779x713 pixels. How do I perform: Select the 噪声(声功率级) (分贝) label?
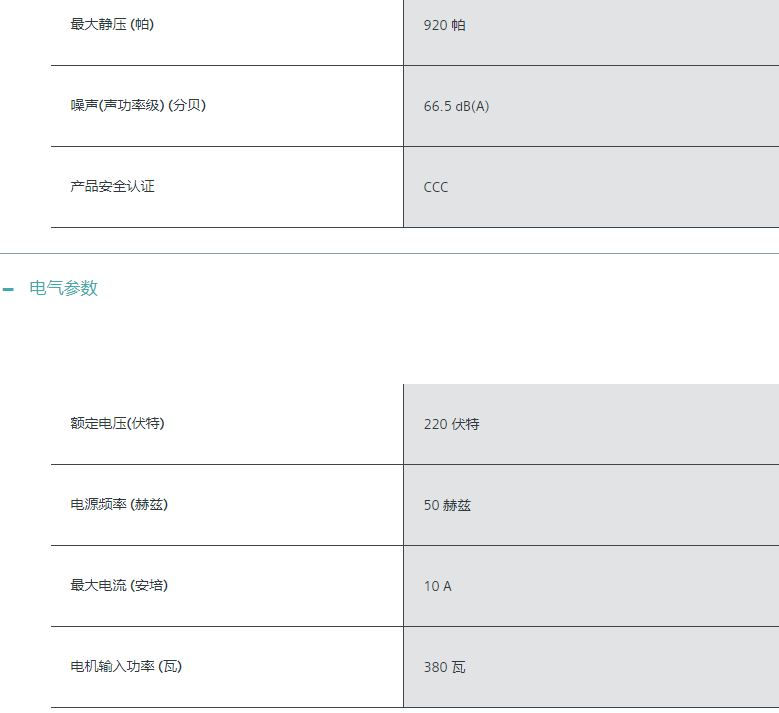138,105
